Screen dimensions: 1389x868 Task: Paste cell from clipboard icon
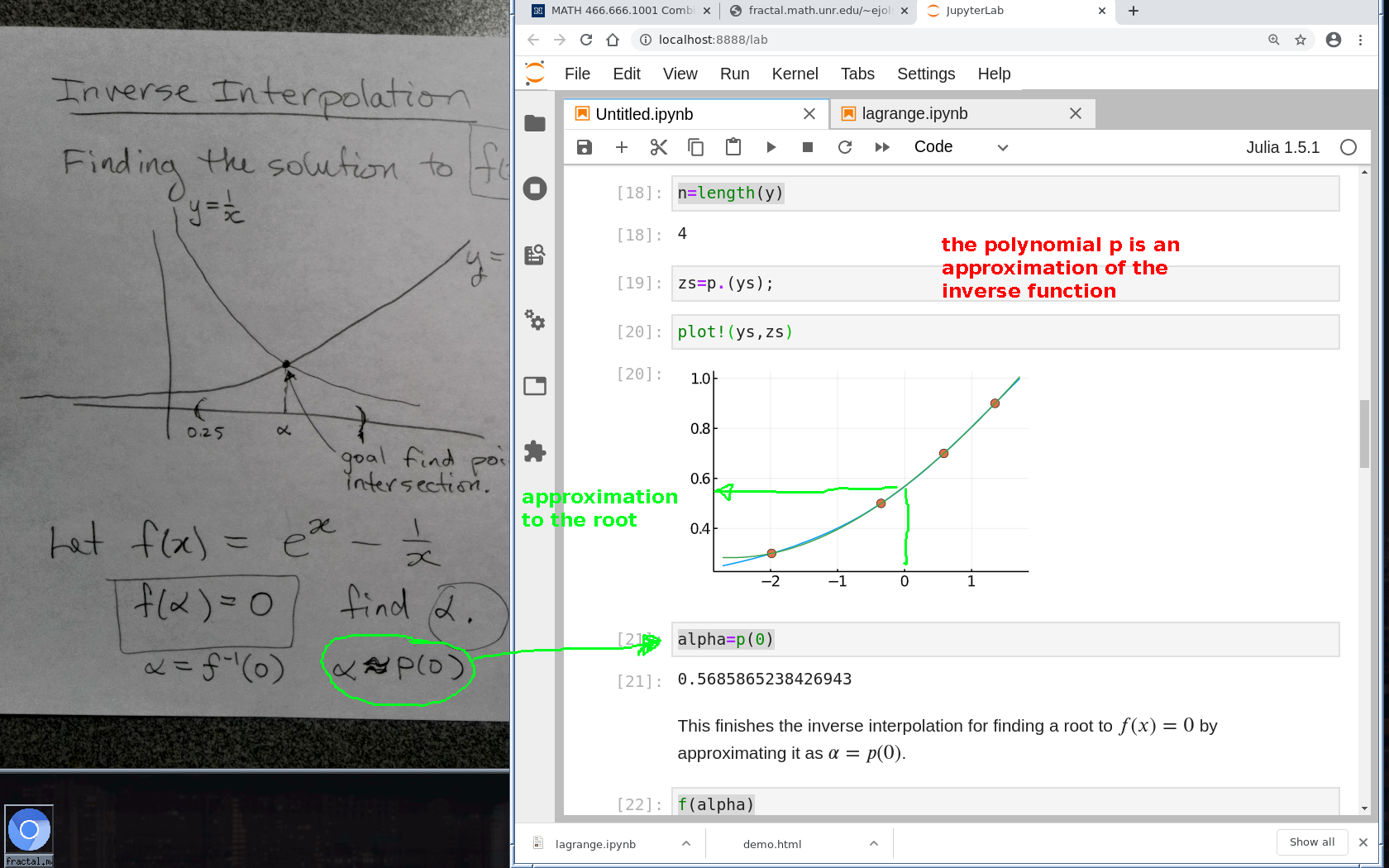tap(733, 147)
